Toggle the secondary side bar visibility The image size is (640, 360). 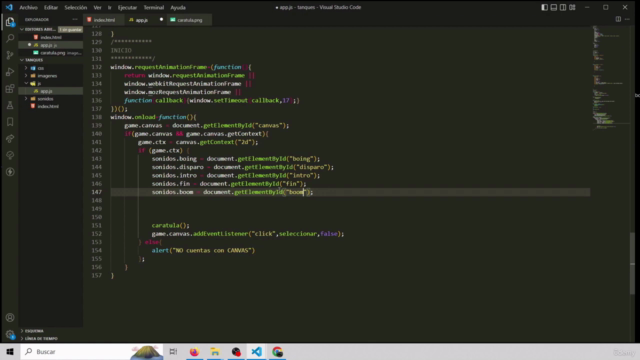(x=563, y=7)
